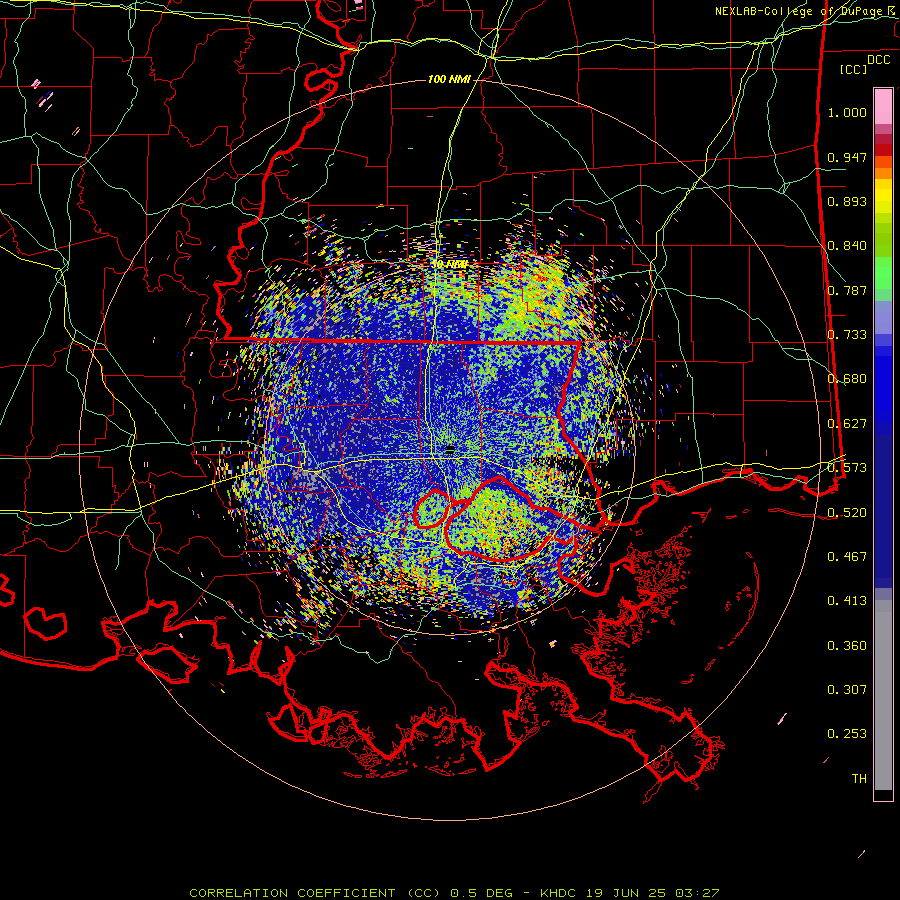
Task: Click the TH threshold label
Action: [x=859, y=779]
